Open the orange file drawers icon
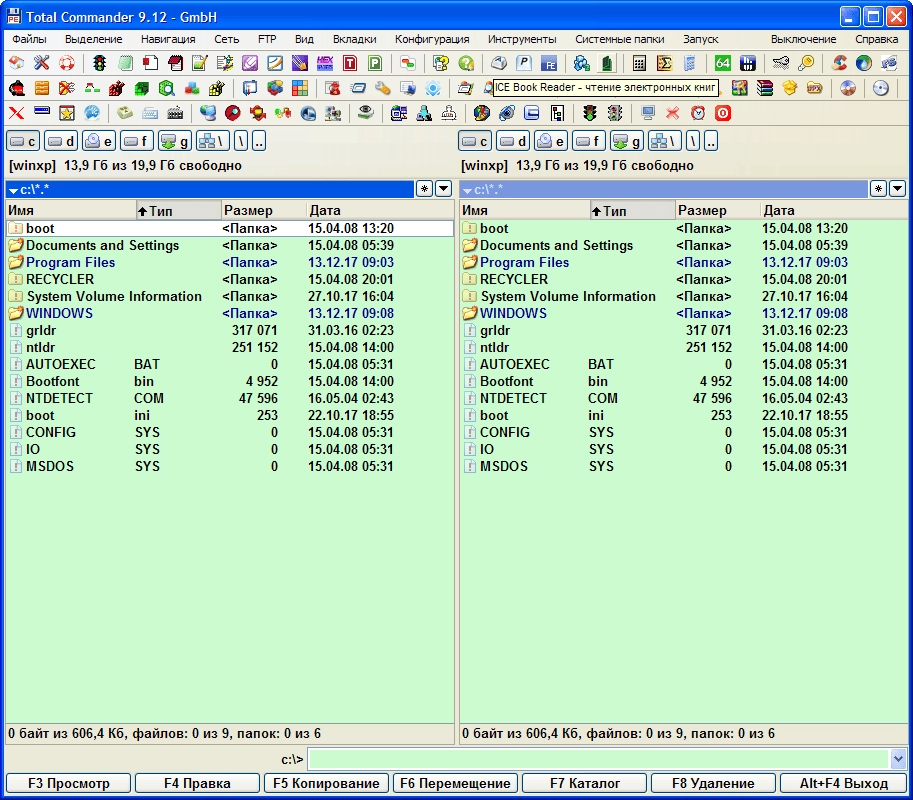 click(41, 89)
